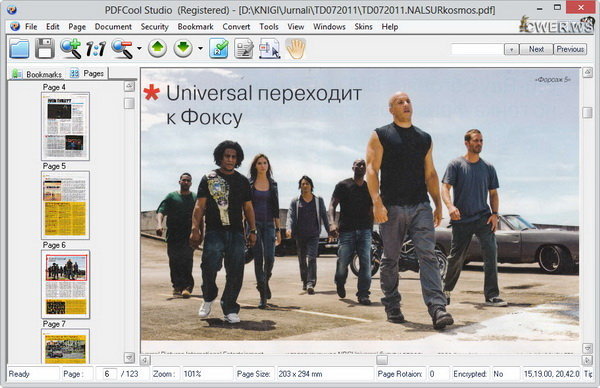Screen dimensions: 600x388
Task: Click the document vertical scroll up arrow
Action: pyautogui.click(x=587, y=72)
